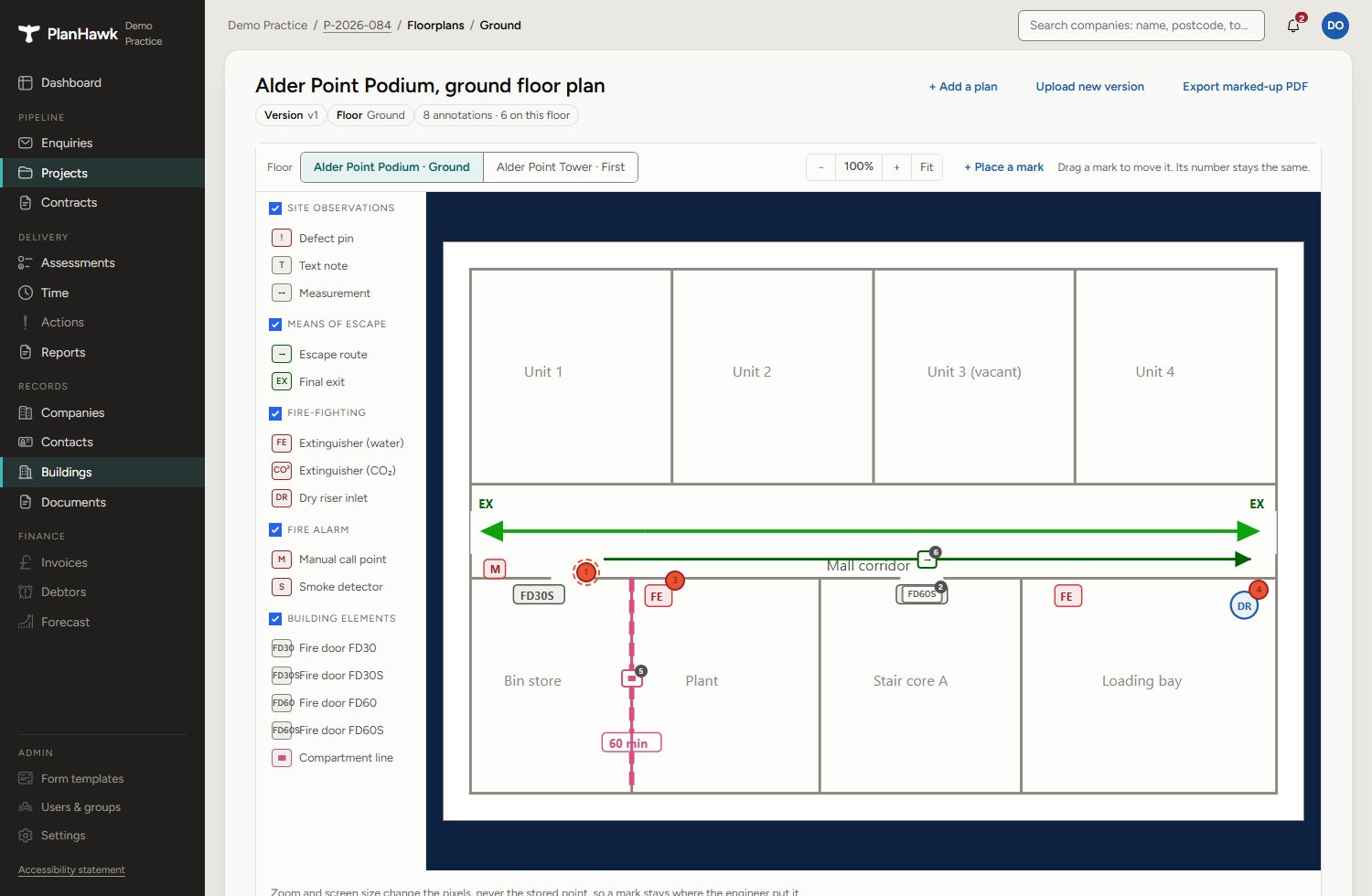Select the 60 min compartment label
This screenshot has width=1372, height=896.
point(631,743)
